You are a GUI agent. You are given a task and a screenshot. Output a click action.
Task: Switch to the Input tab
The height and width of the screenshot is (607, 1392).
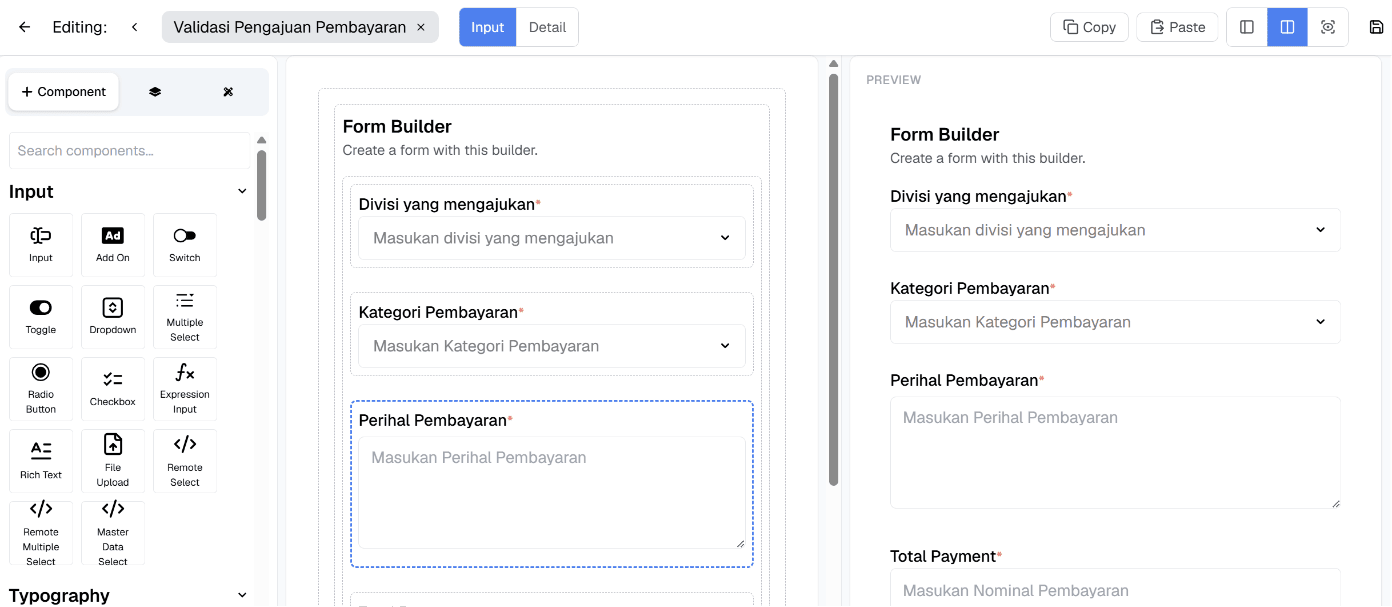click(488, 27)
